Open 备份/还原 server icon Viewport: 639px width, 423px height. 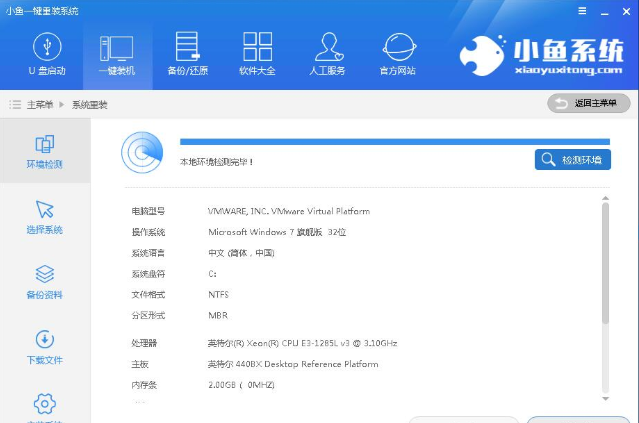[187, 46]
